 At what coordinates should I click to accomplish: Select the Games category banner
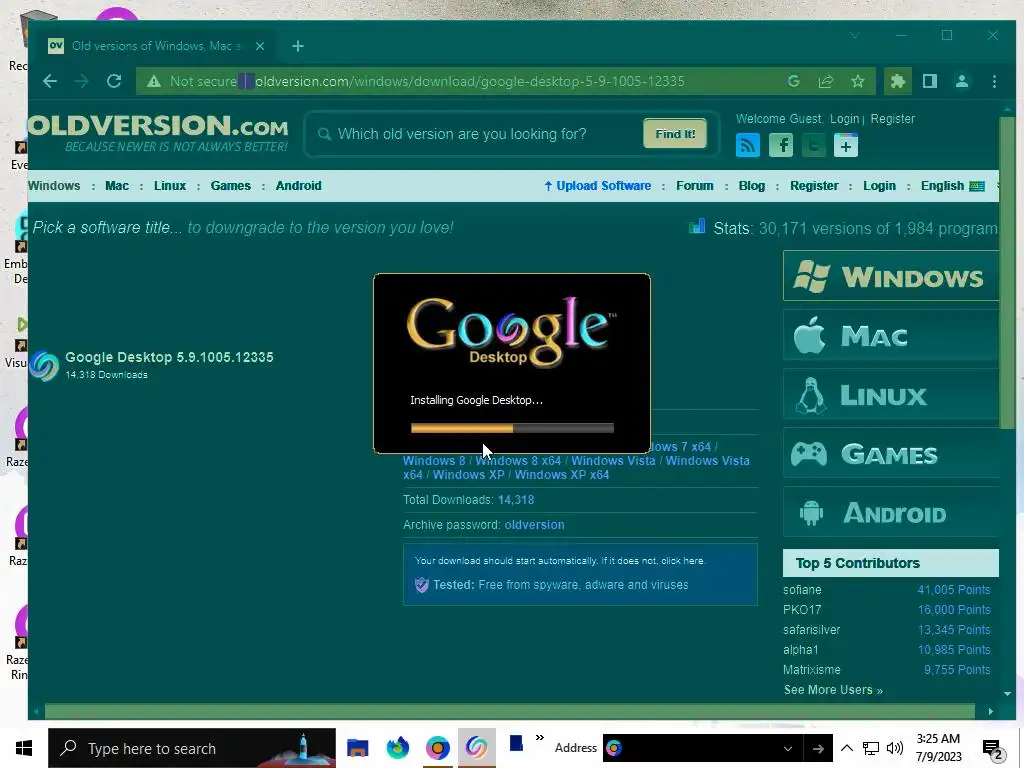pos(891,453)
